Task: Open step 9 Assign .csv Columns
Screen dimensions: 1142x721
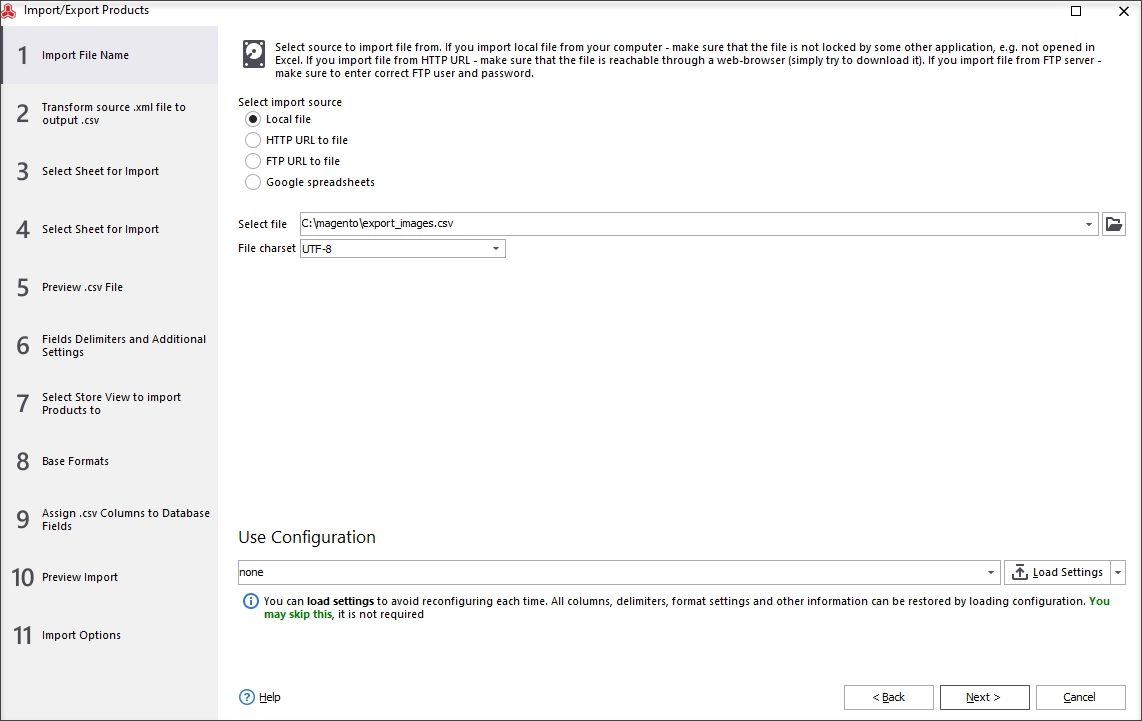Action: [x=109, y=519]
